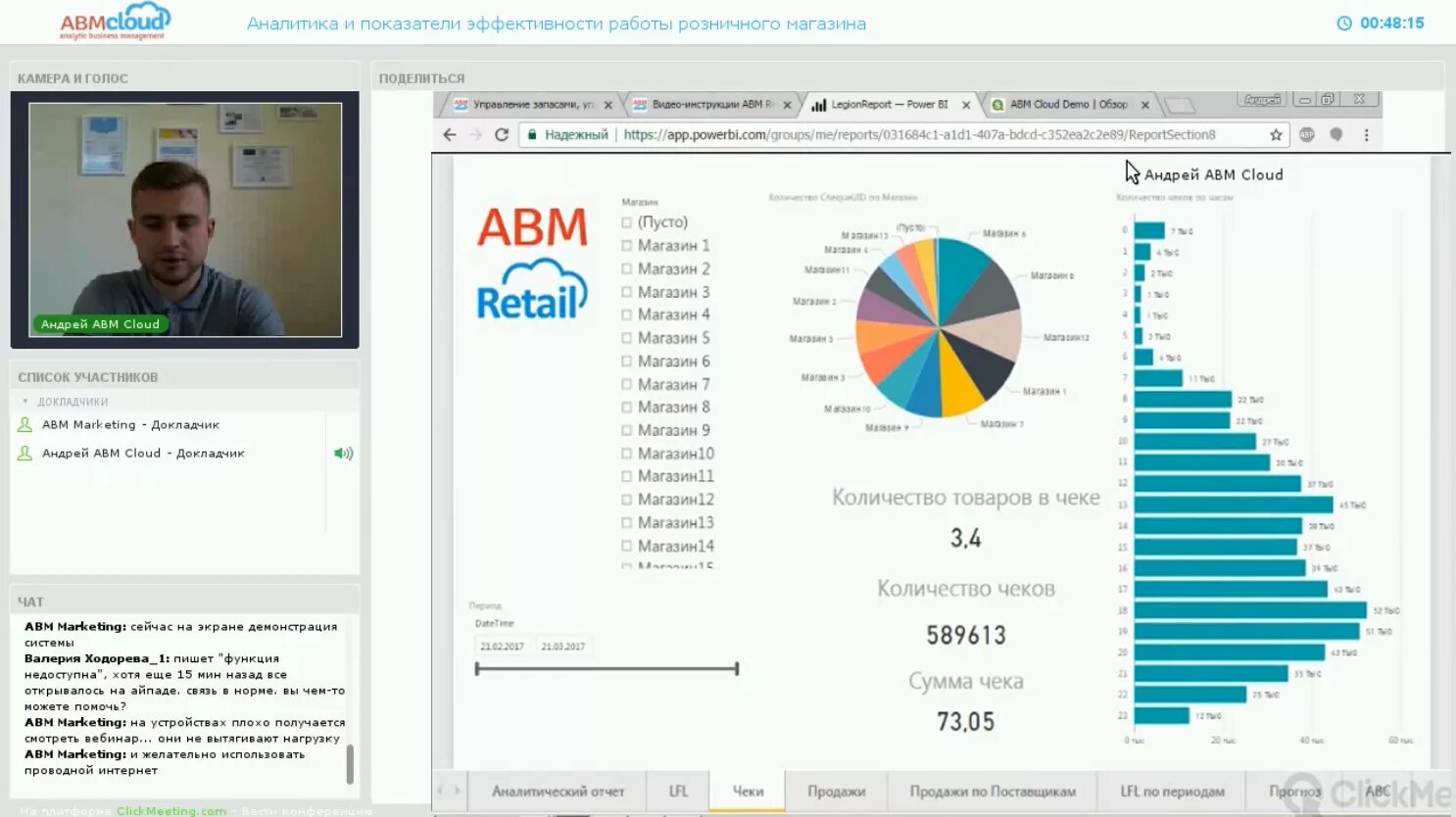Screen dimensions: 1456x817
Task: Click speaker icon next to Андрей ABM Cloud
Action: tap(343, 454)
